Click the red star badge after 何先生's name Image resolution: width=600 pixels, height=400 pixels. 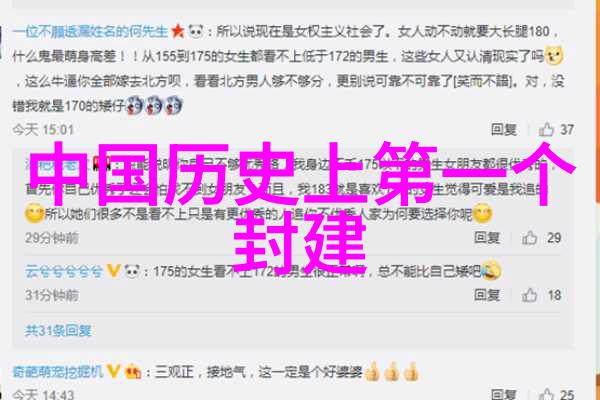pos(178,31)
